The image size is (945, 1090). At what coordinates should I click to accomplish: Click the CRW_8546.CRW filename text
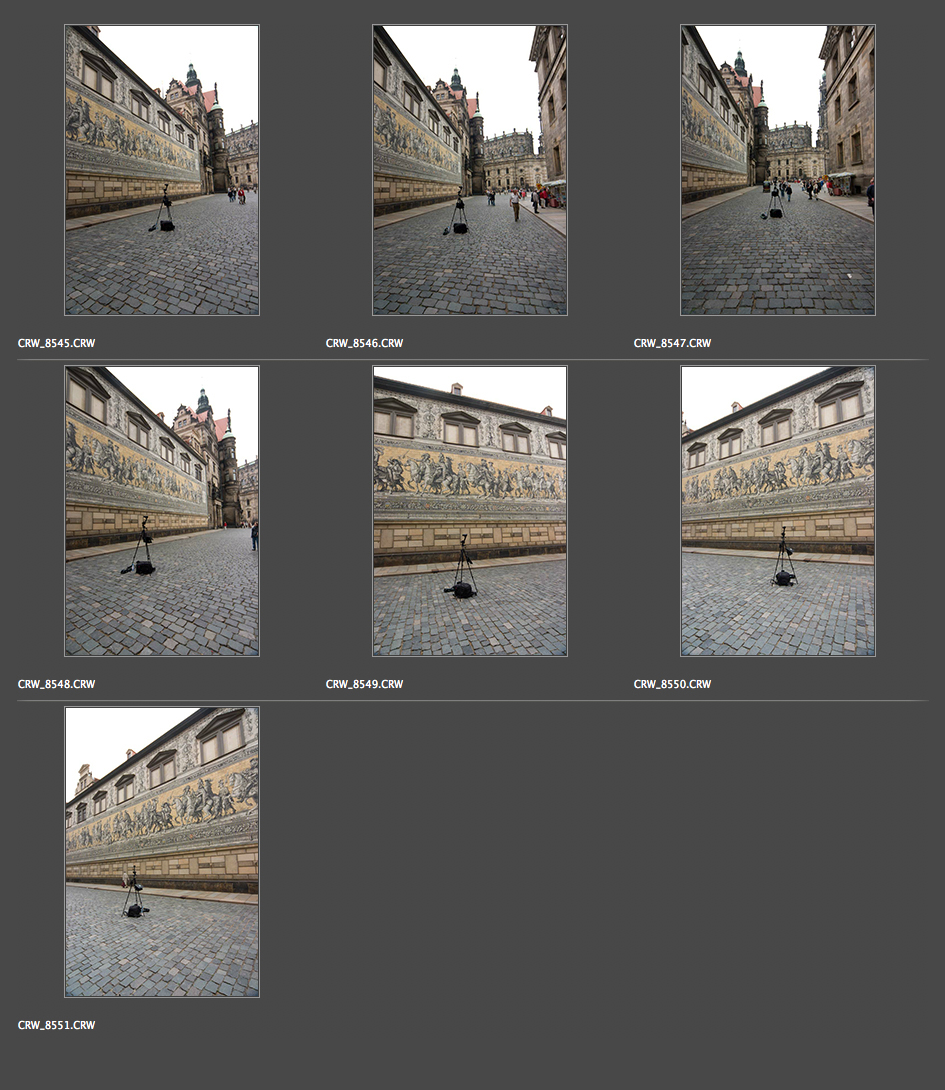point(364,343)
